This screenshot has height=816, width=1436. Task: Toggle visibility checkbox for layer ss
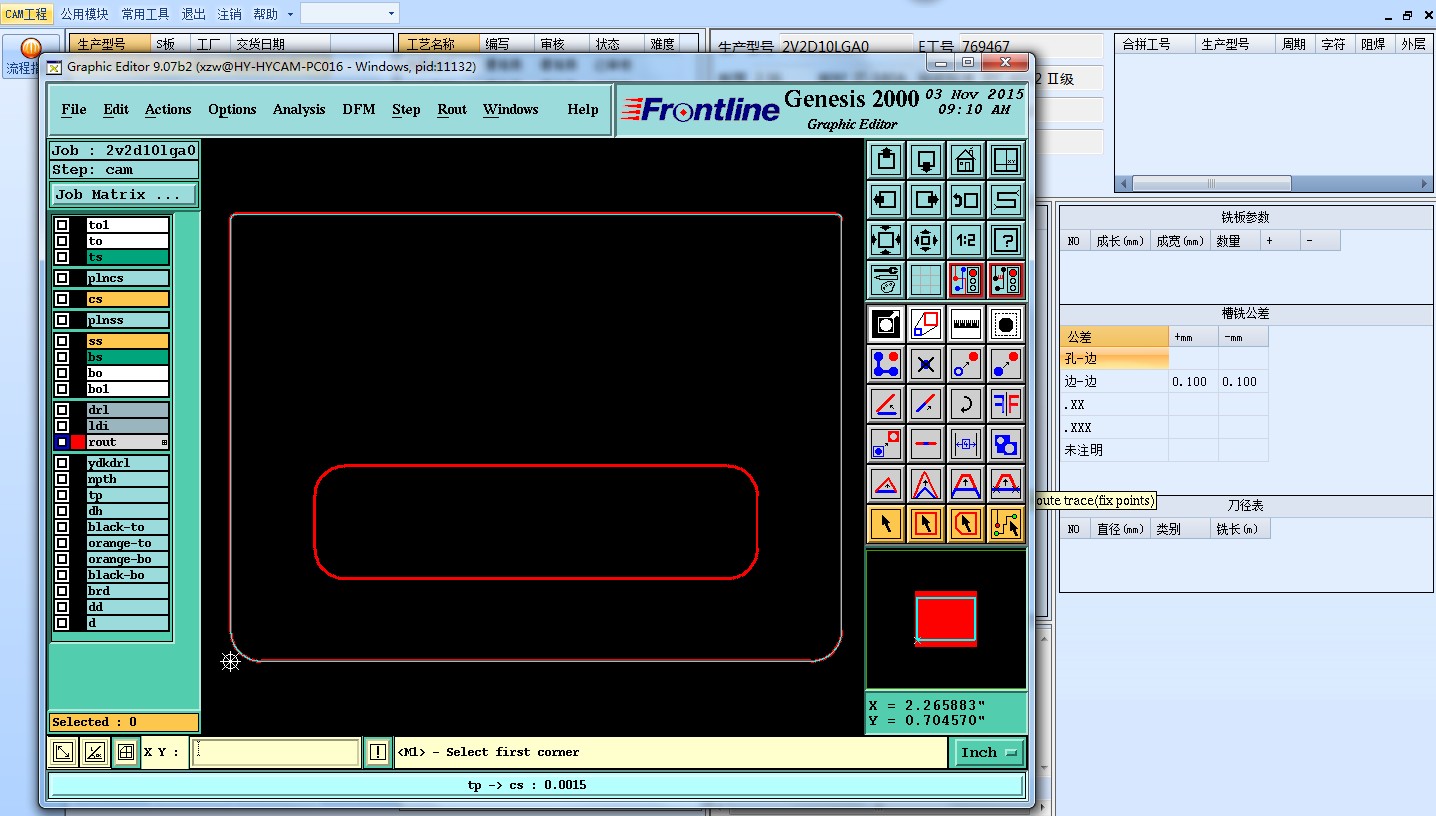[x=62, y=341]
